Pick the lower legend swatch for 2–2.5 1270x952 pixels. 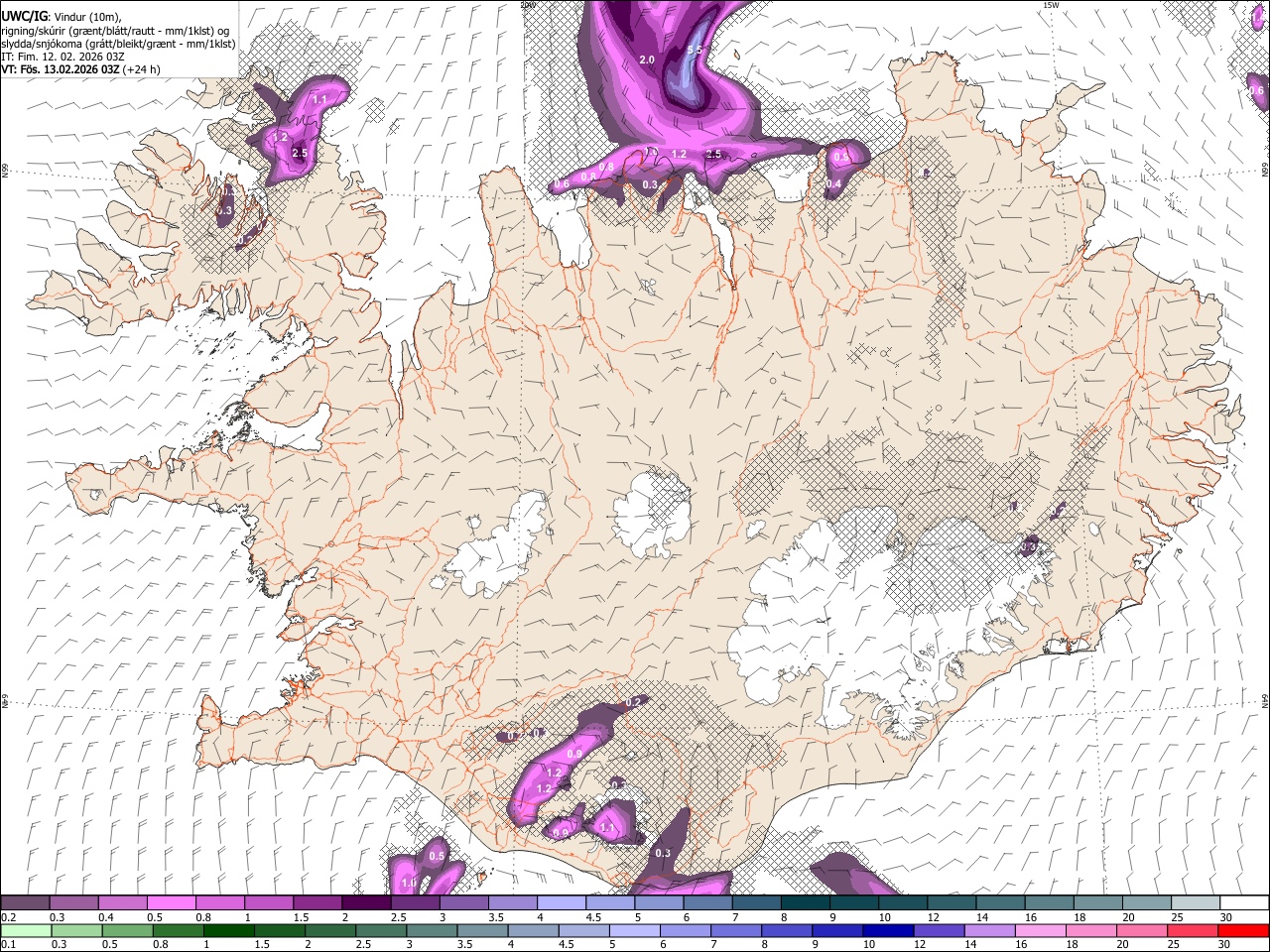pyautogui.click(x=329, y=930)
